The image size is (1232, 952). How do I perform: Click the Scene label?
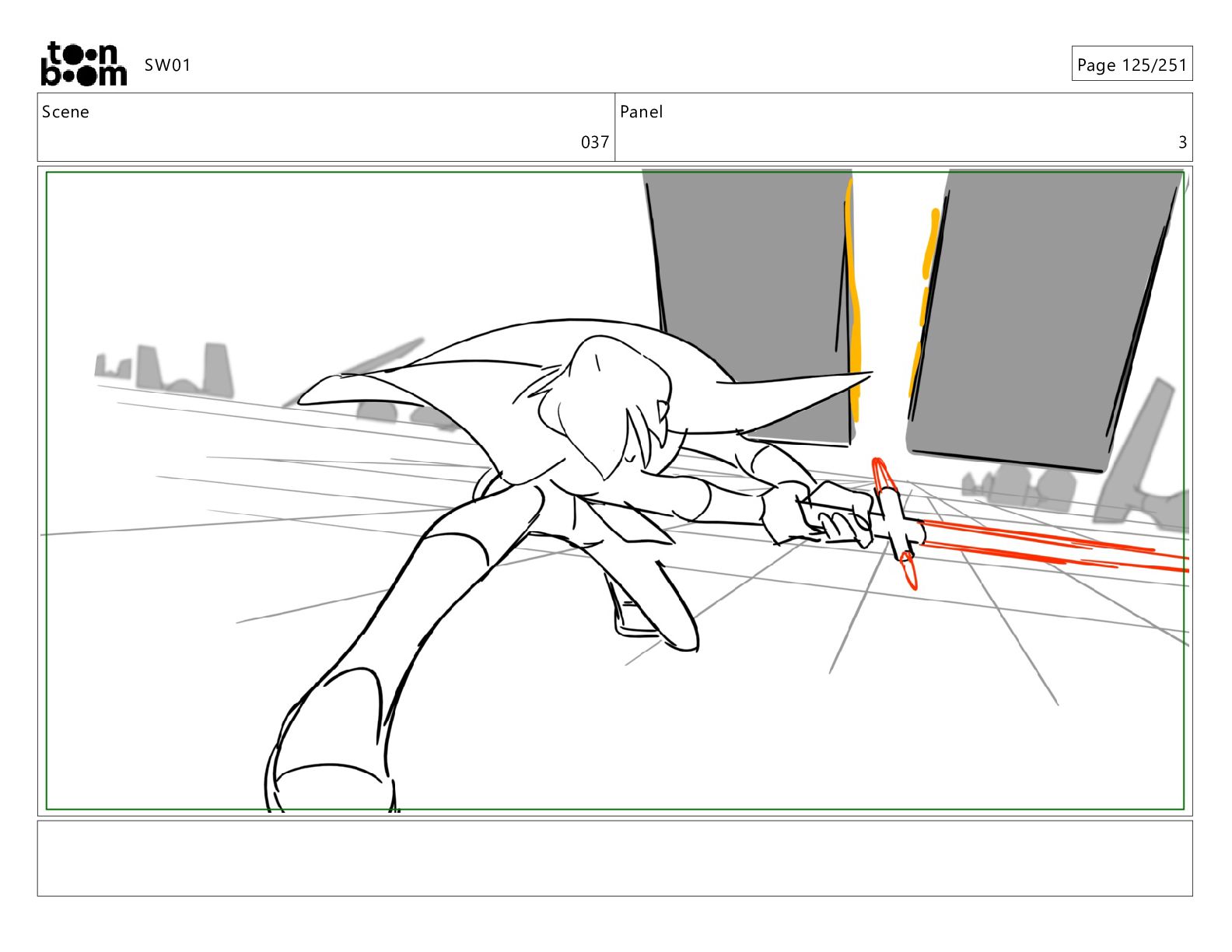(x=65, y=112)
